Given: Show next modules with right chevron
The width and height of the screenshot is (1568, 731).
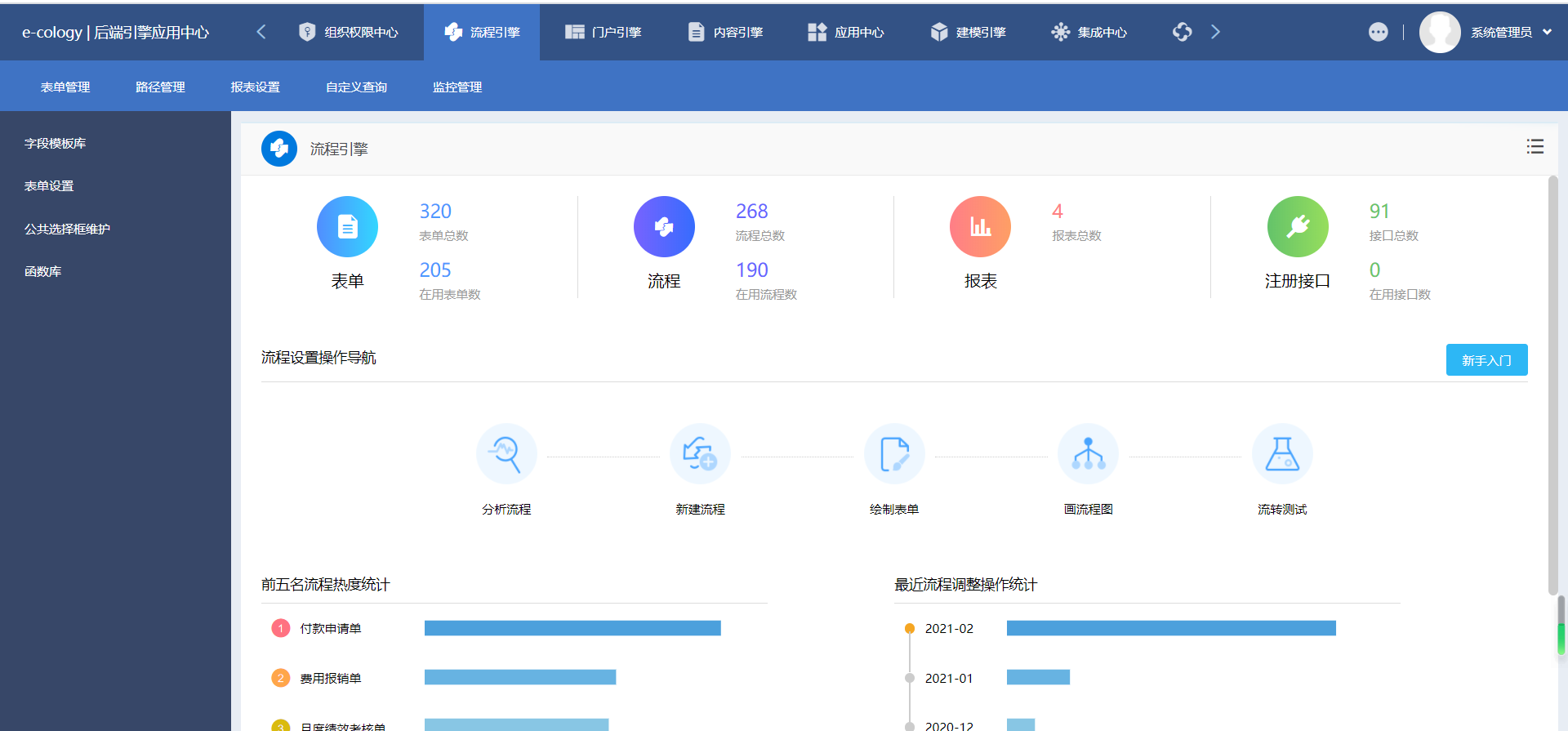Looking at the screenshot, I should (1215, 32).
